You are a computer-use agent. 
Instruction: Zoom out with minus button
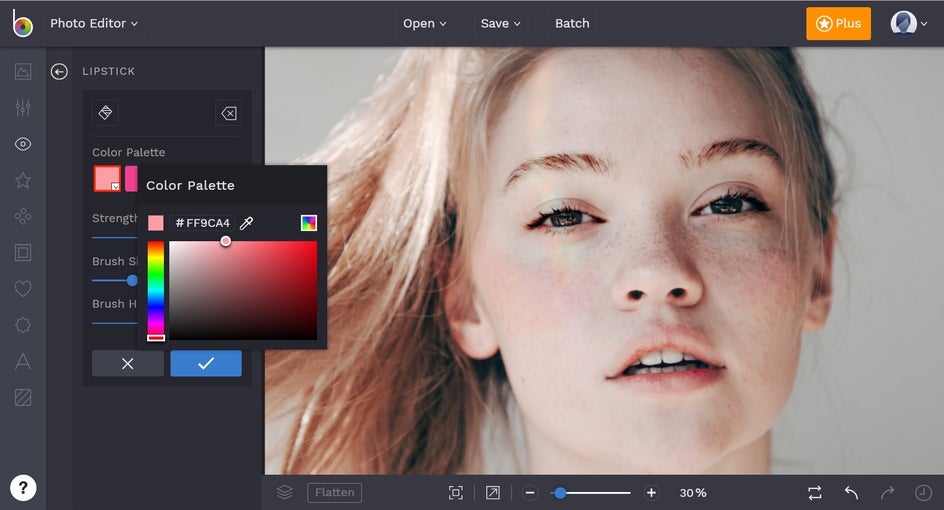point(530,493)
